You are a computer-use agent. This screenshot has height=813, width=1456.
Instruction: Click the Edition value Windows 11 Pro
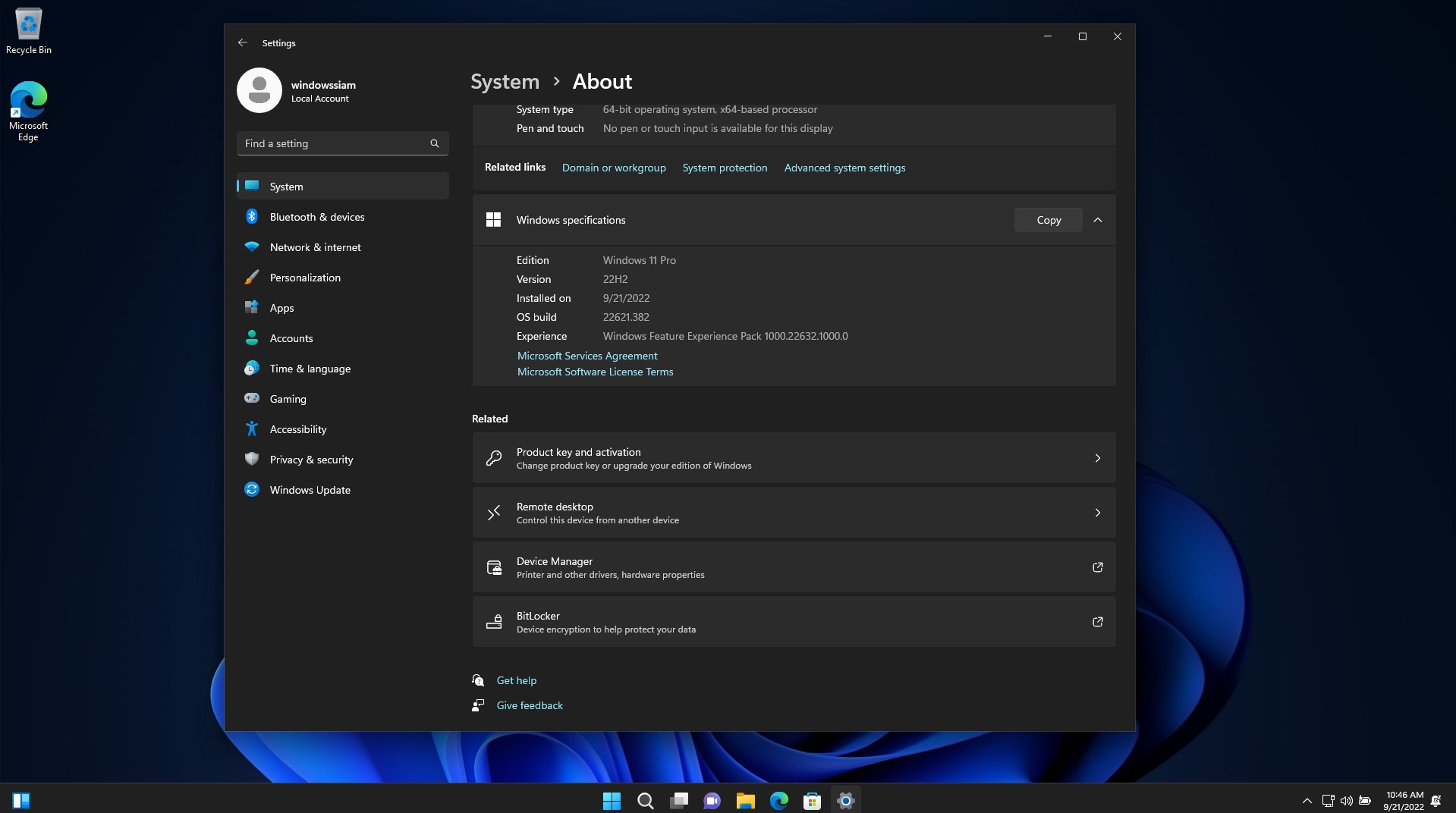coord(640,260)
